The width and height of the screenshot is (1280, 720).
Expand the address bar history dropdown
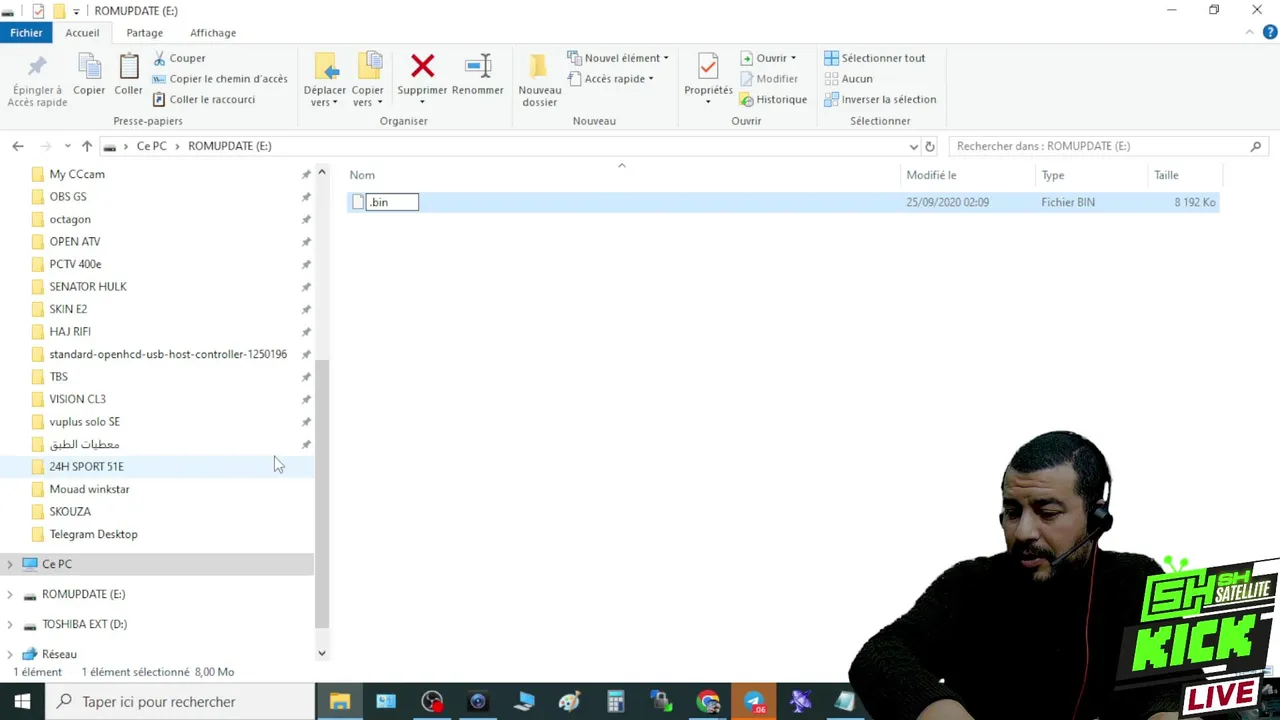pyautogui.click(x=913, y=146)
